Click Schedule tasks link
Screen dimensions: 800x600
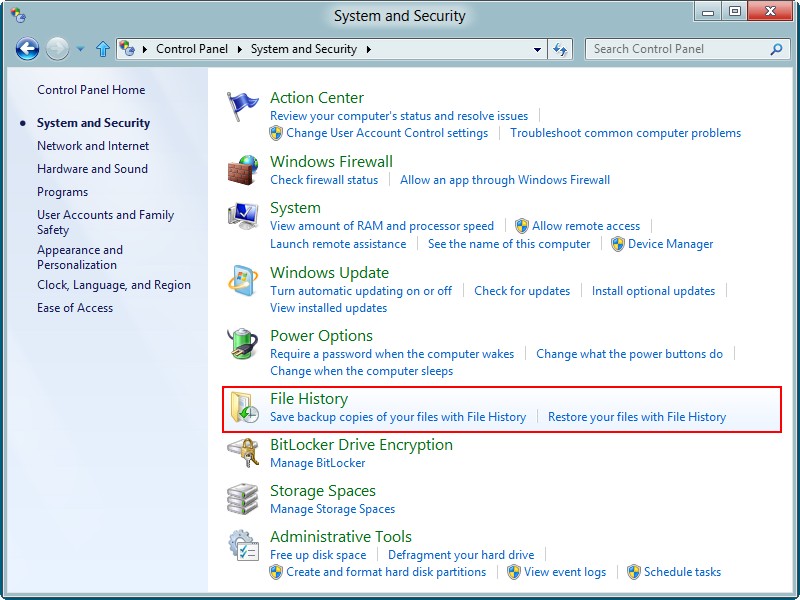pyautogui.click(x=682, y=572)
